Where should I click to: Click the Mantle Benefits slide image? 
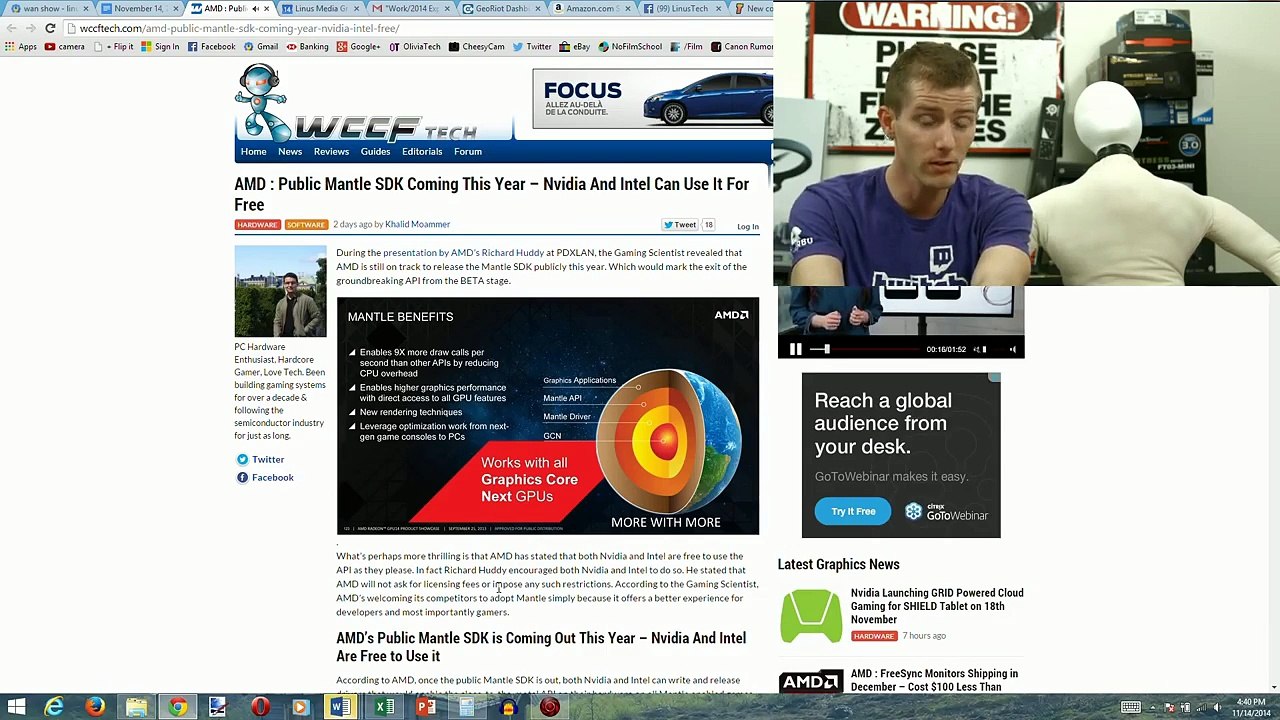548,416
